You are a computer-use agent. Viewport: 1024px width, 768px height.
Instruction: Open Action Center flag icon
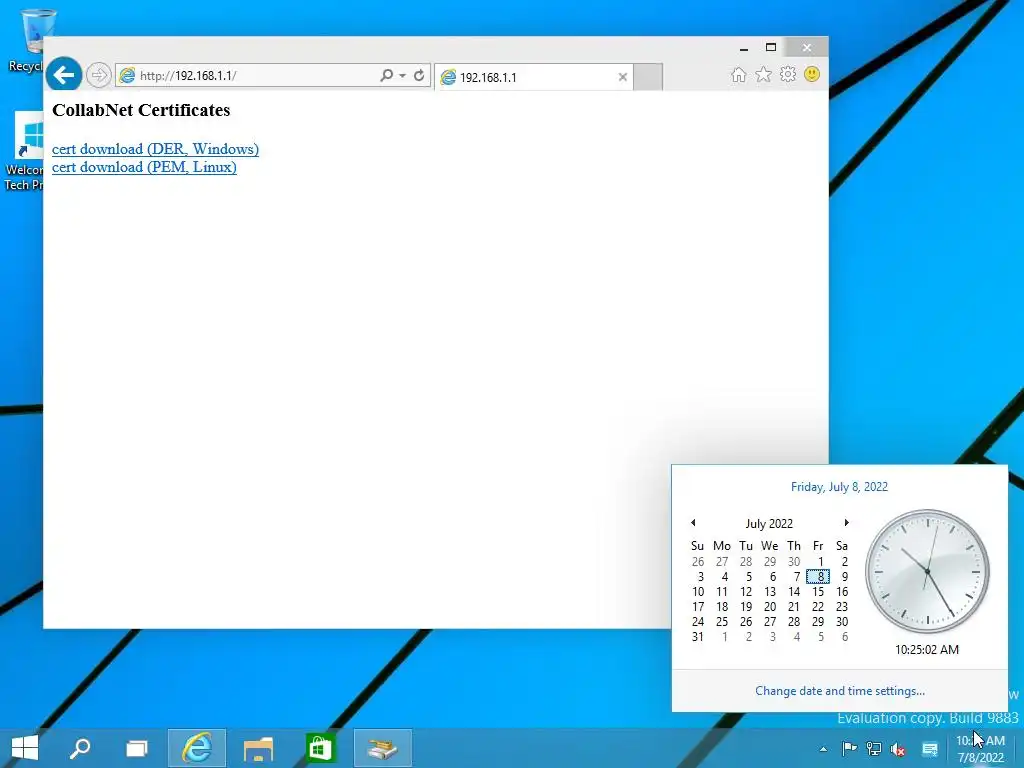point(849,749)
